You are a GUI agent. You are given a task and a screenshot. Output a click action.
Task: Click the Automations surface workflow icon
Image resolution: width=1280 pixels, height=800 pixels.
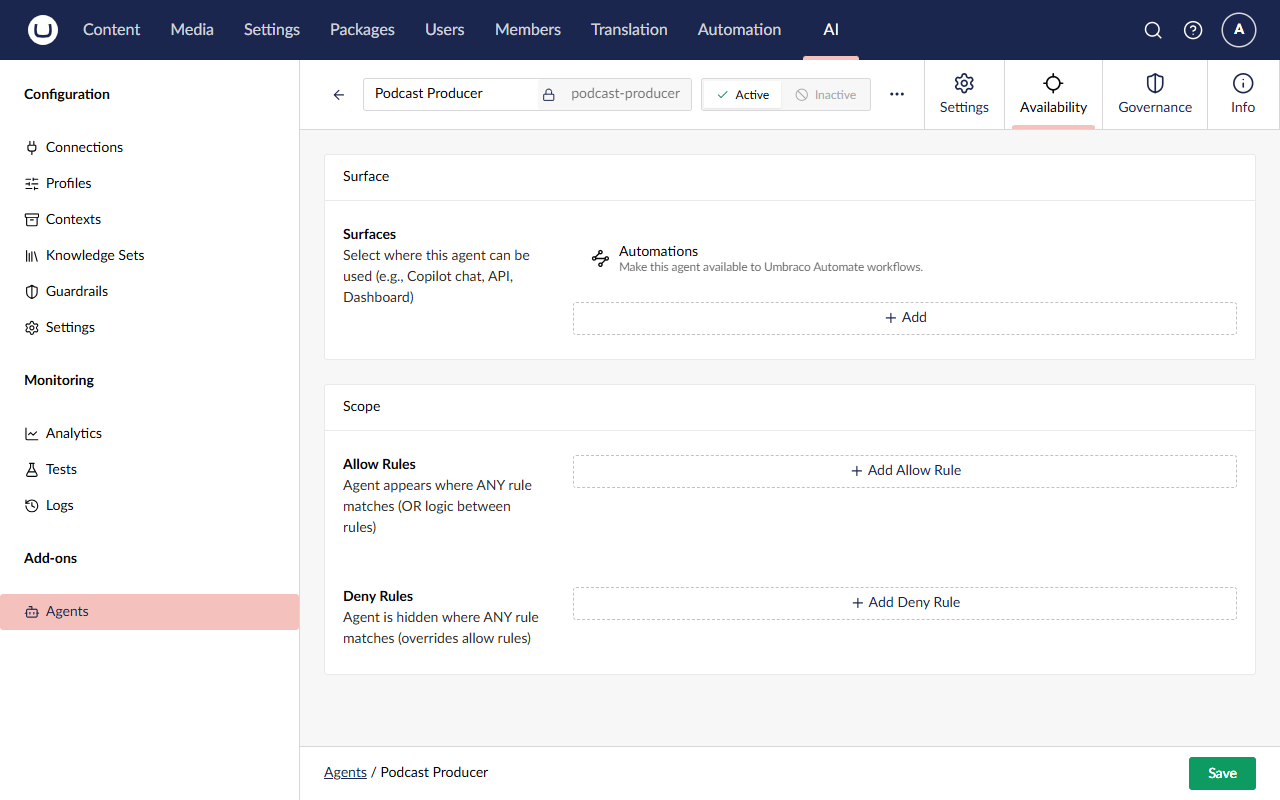point(600,259)
